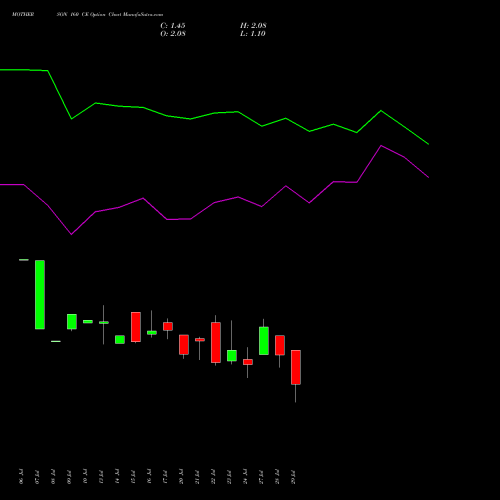Screen dimensions: 500x500
Task: Click the "22 Jul" date label
Action: [x=213, y=476]
